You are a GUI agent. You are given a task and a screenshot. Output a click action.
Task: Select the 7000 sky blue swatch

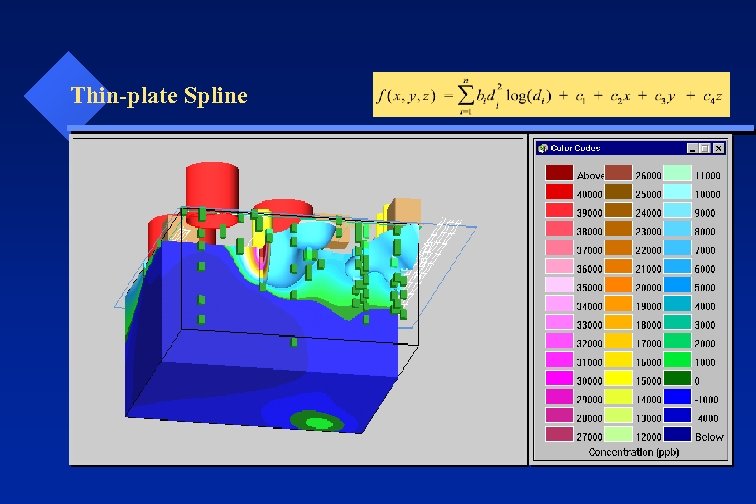677,247
